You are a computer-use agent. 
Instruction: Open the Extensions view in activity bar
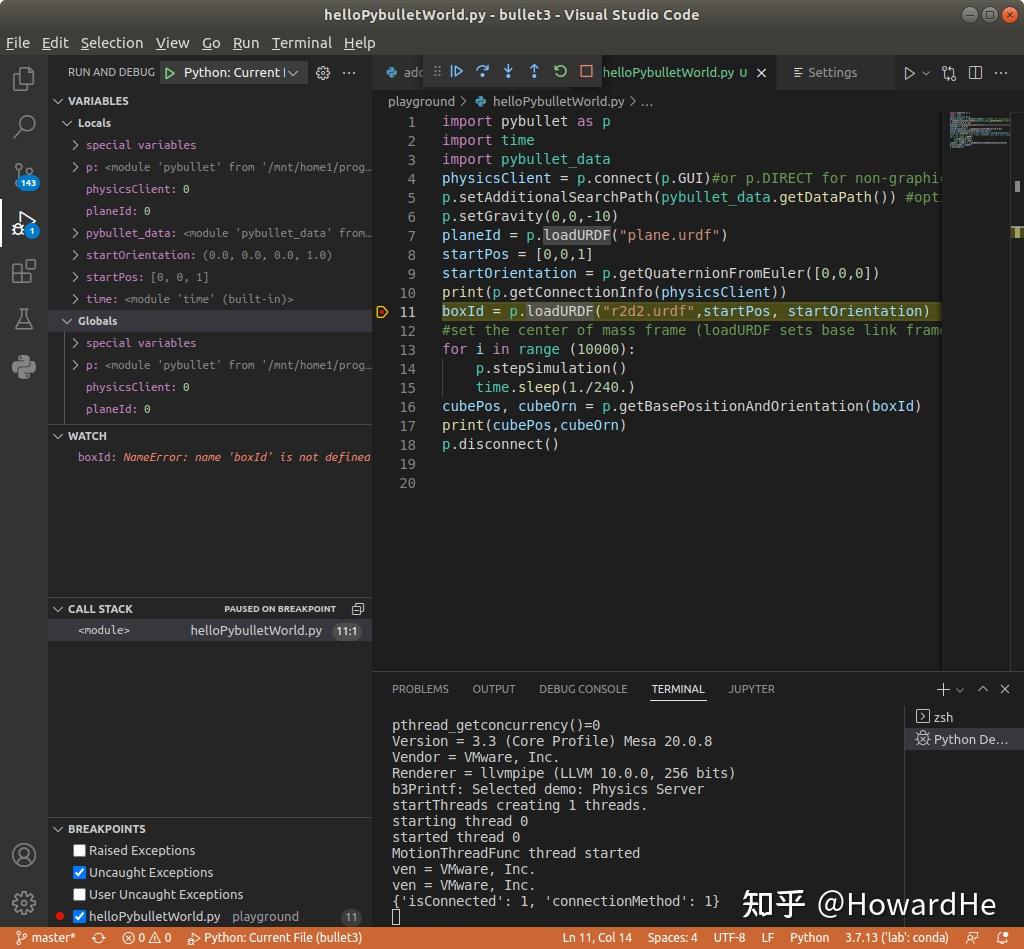point(24,271)
